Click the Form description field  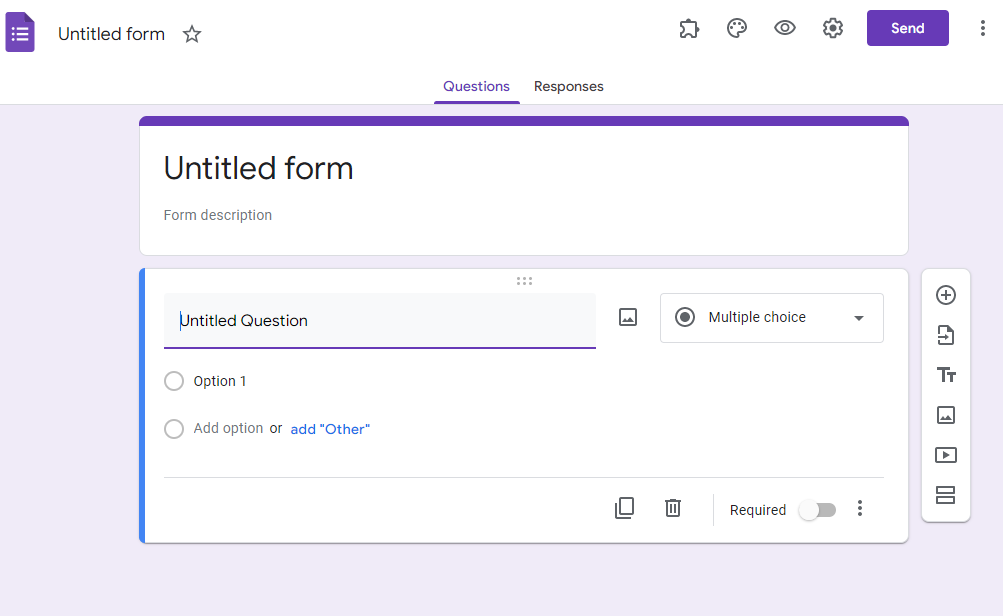point(217,215)
